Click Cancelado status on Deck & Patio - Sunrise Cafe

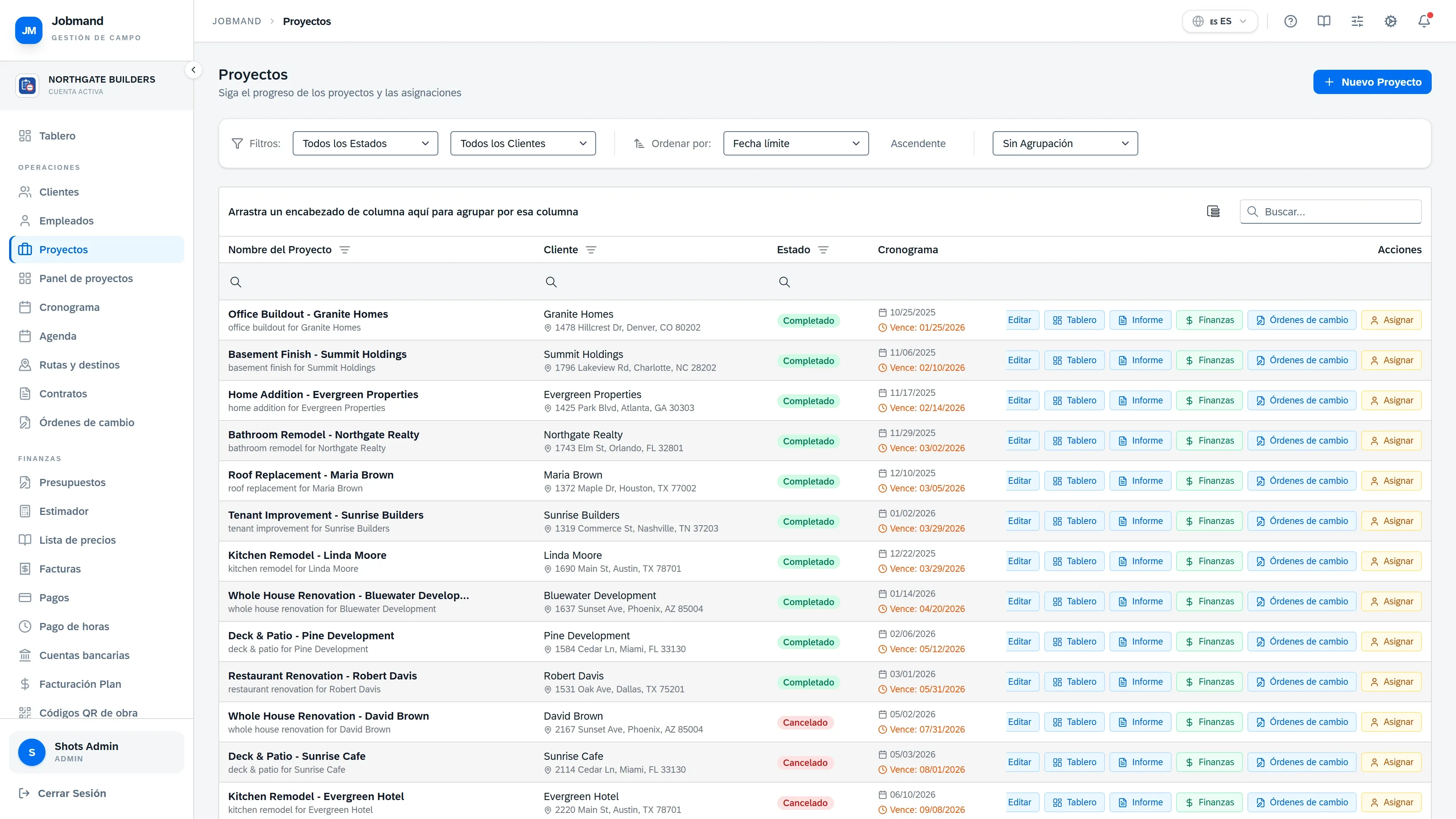coord(805,763)
